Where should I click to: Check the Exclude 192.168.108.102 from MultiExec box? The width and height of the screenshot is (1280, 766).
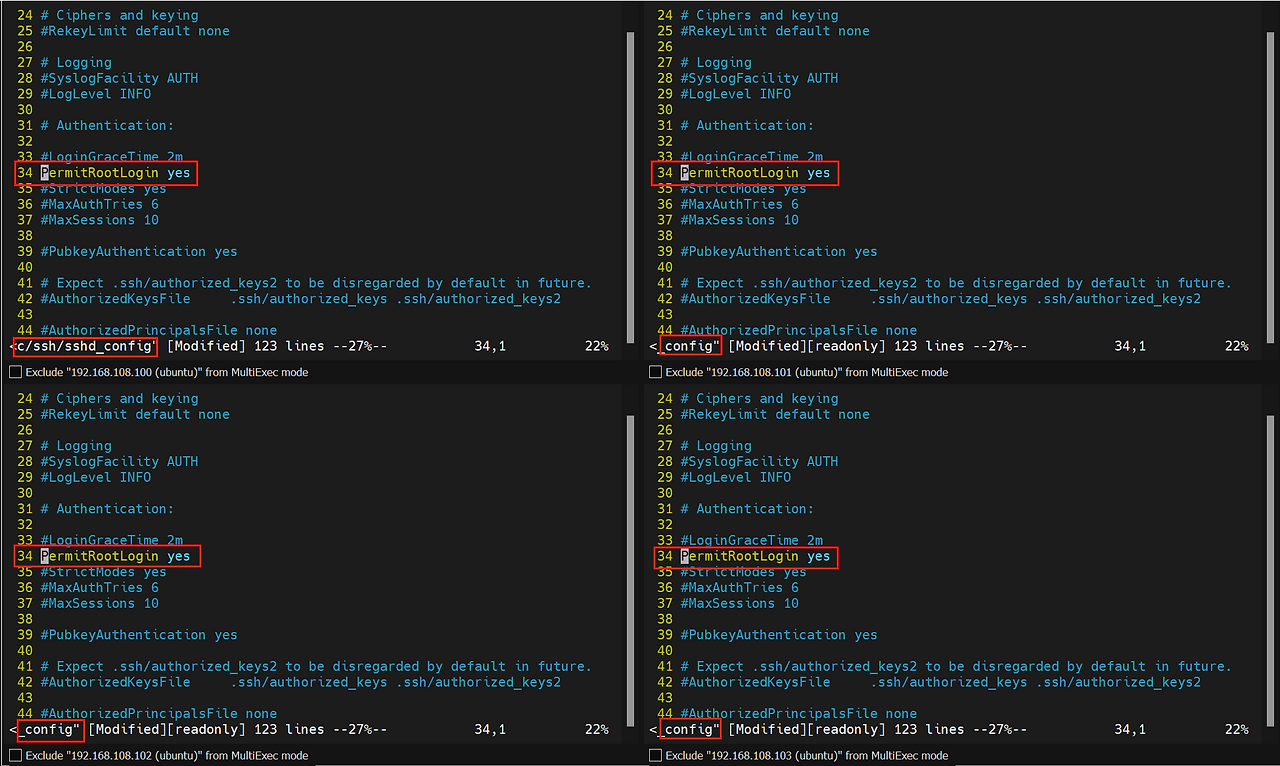[15, 756]
